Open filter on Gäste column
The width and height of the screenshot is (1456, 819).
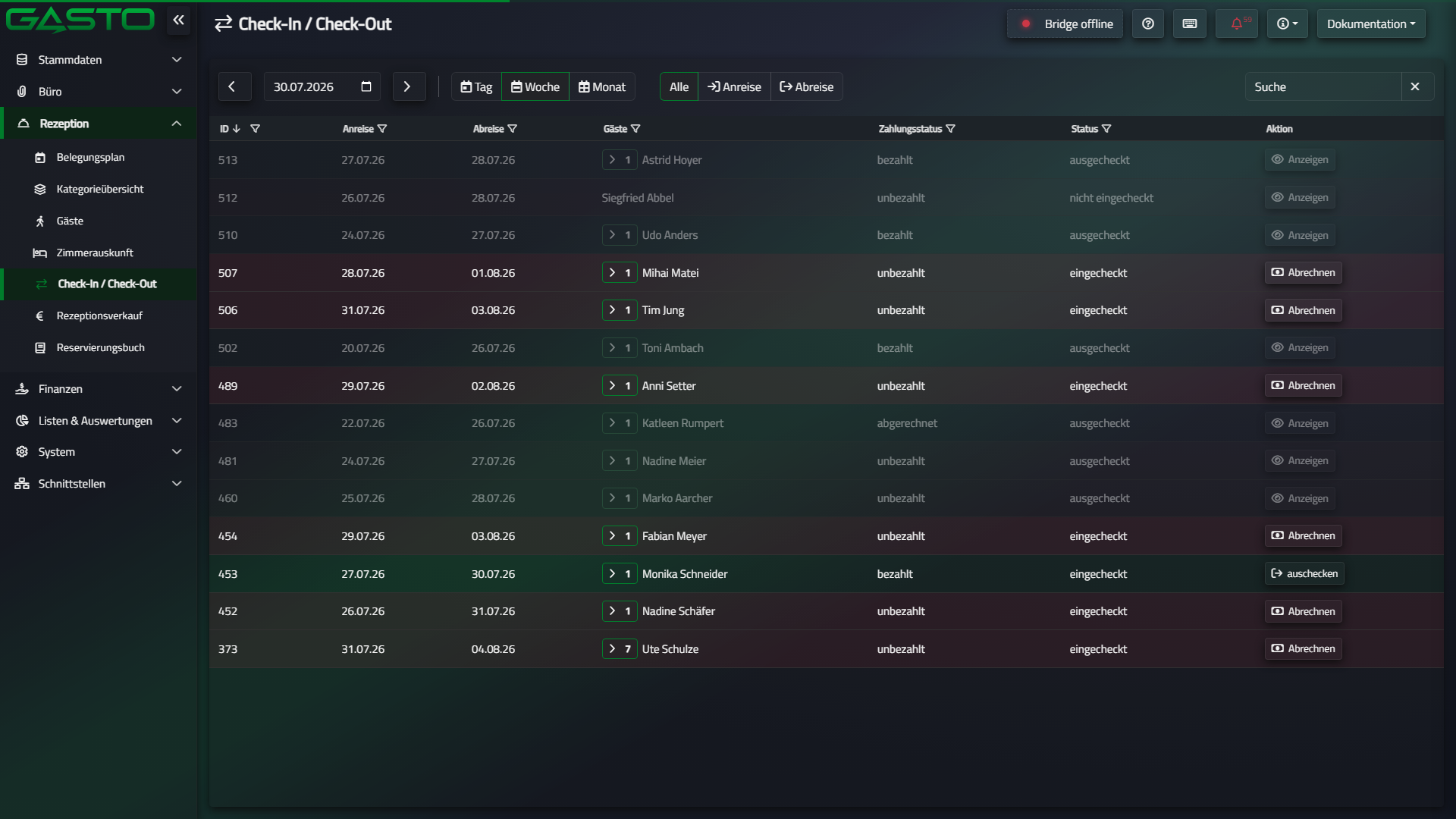tap(635, 129)
